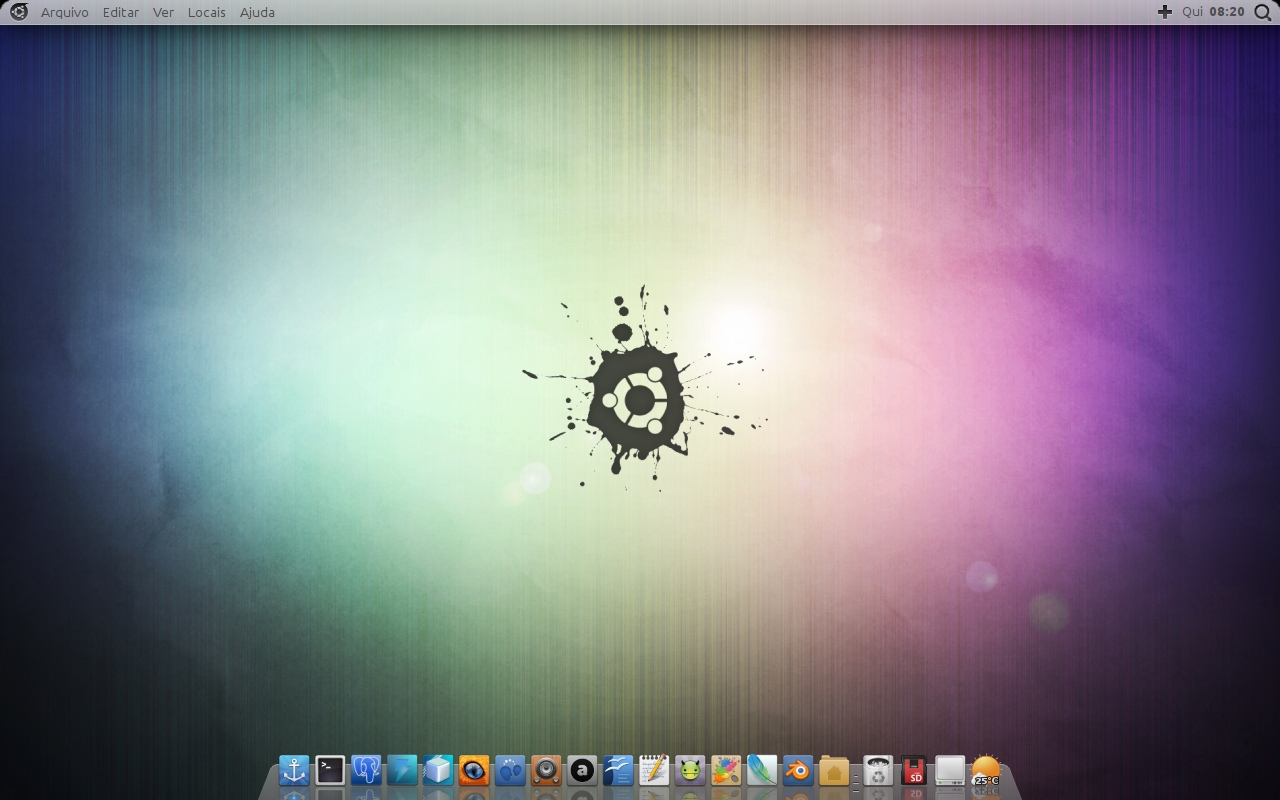The height and width of the screenshot is (800, 1280).
Task: Open the search magnifier in top panel
Action: [1262, 12]
